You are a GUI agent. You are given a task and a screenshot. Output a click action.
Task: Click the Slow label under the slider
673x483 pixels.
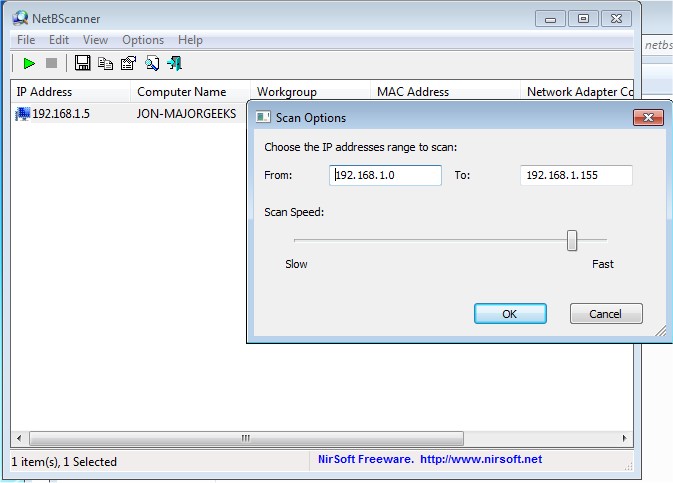click(296, 264)
